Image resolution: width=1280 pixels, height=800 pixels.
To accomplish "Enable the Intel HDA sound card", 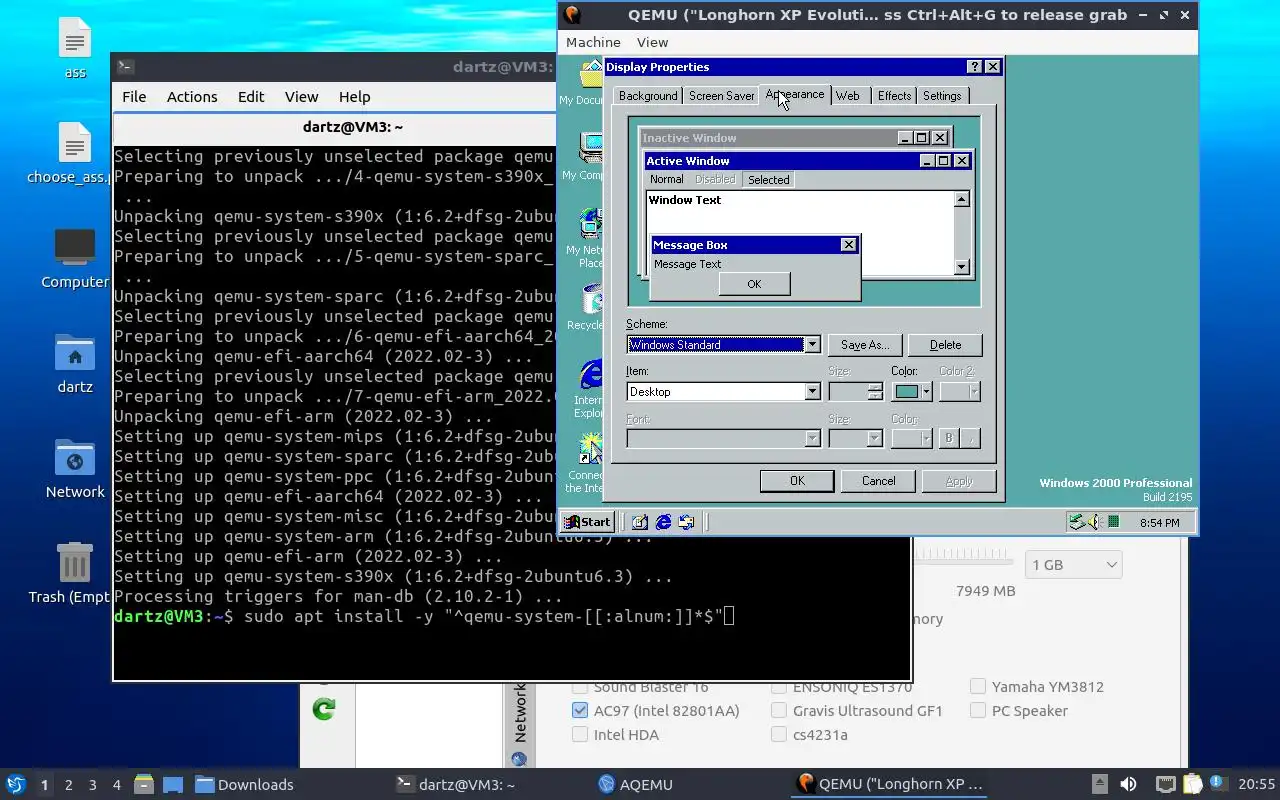I will point(580,735).
